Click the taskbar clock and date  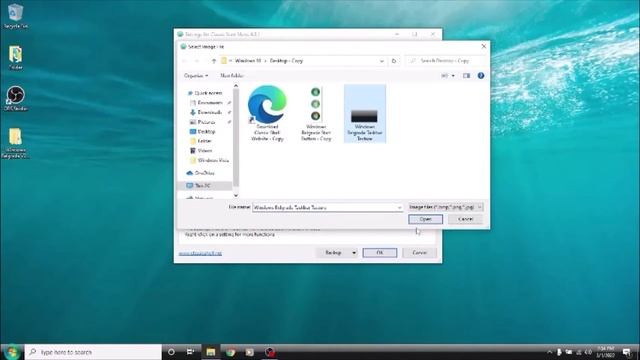606,352
